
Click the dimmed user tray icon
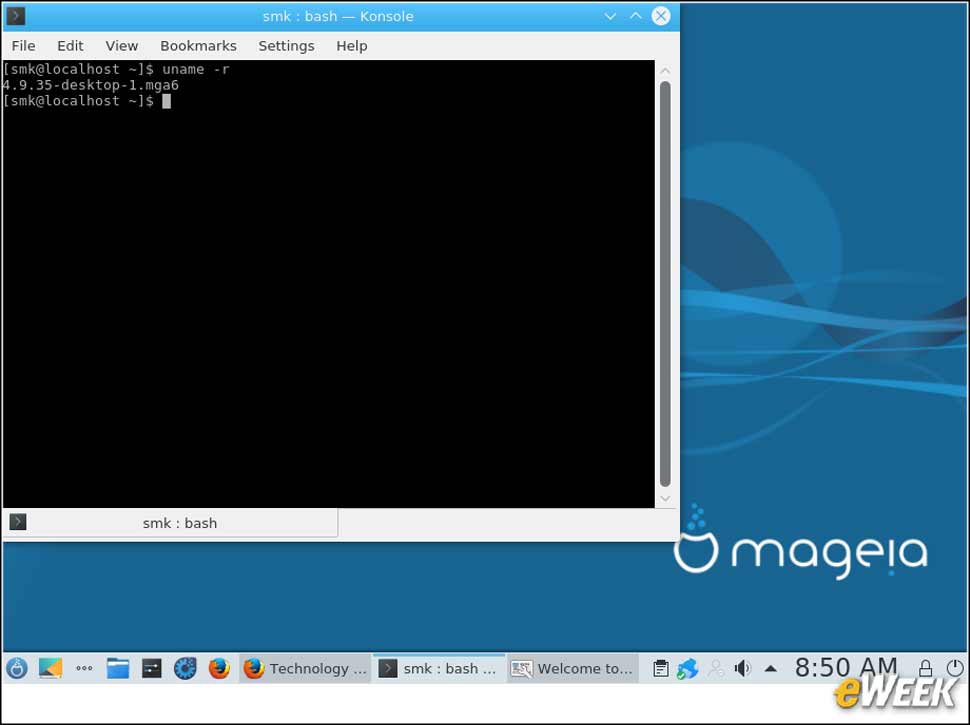716,668
